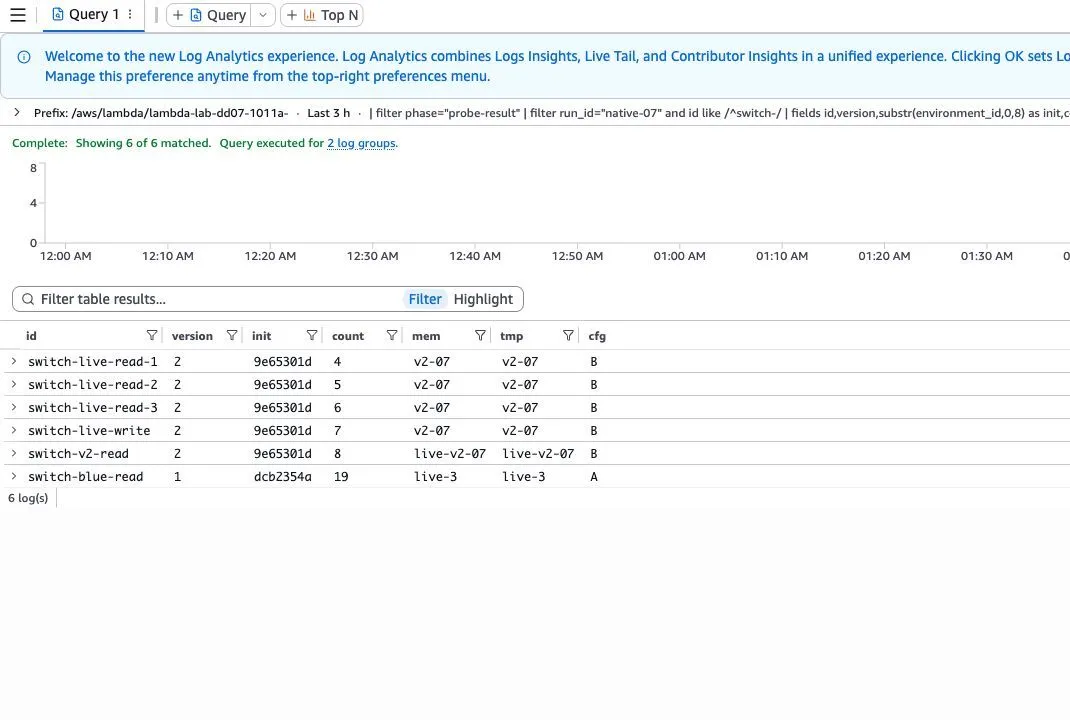1070x720 pixels.
Task: Click the 01:00 AM timeline label
Action: click(x=680, y=256)
